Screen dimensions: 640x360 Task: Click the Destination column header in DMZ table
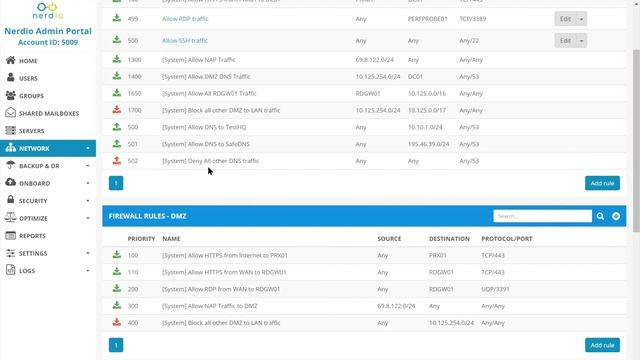(449, 239)
